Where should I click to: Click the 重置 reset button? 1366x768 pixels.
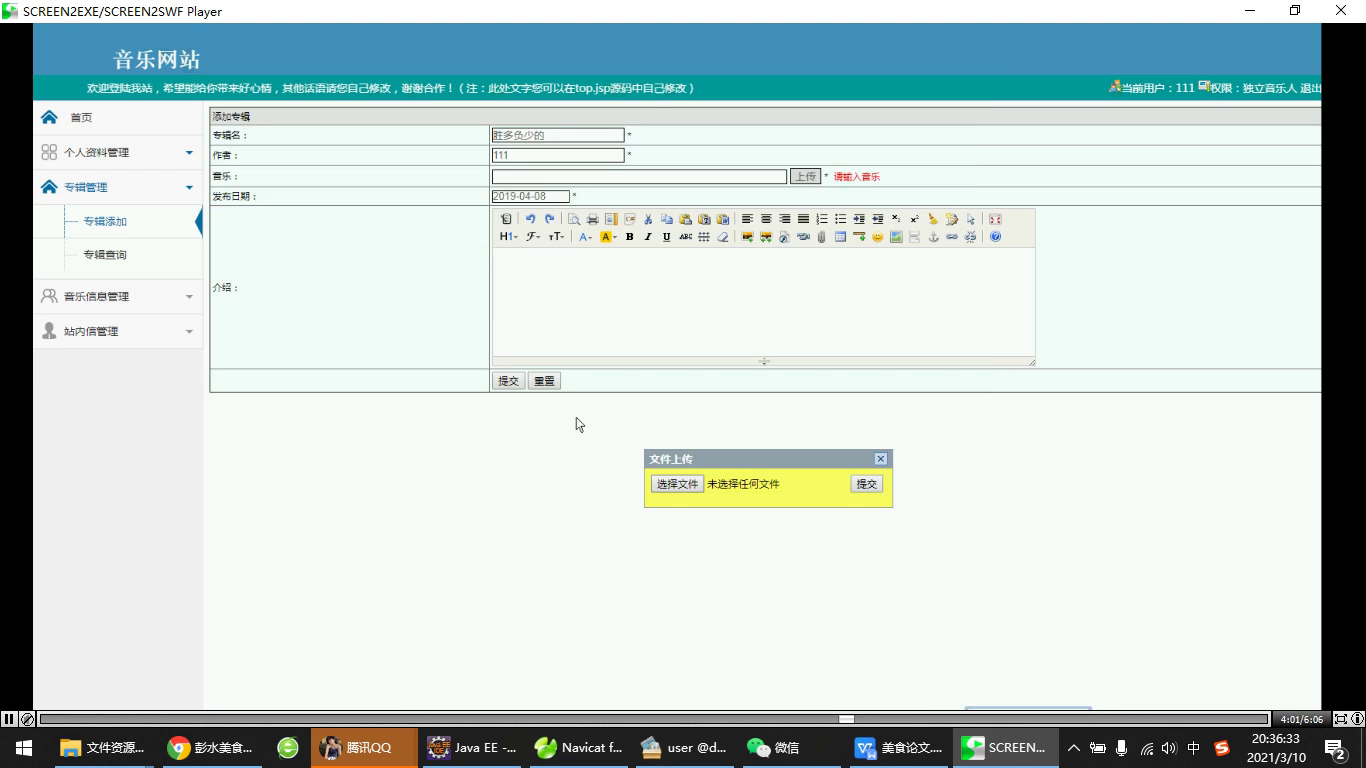544,381
